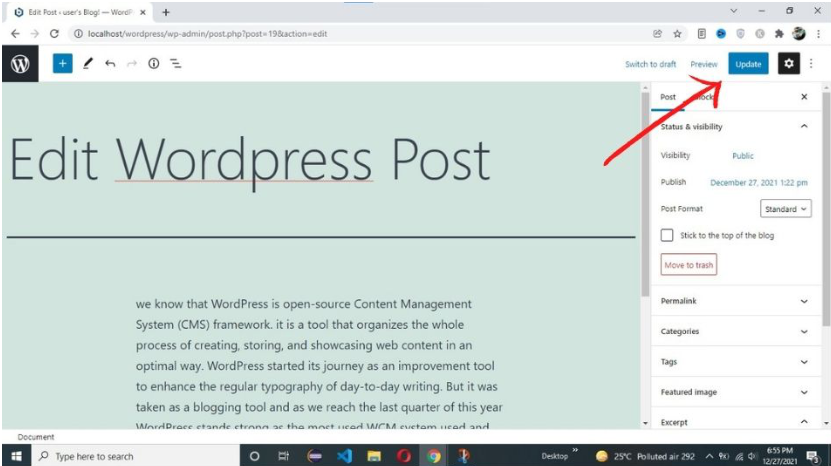Image resolution: width=831 pixels, height=466 pixels.
Task: Click the Chrome icon on the taskbar
Action: (x=434, y=456)
